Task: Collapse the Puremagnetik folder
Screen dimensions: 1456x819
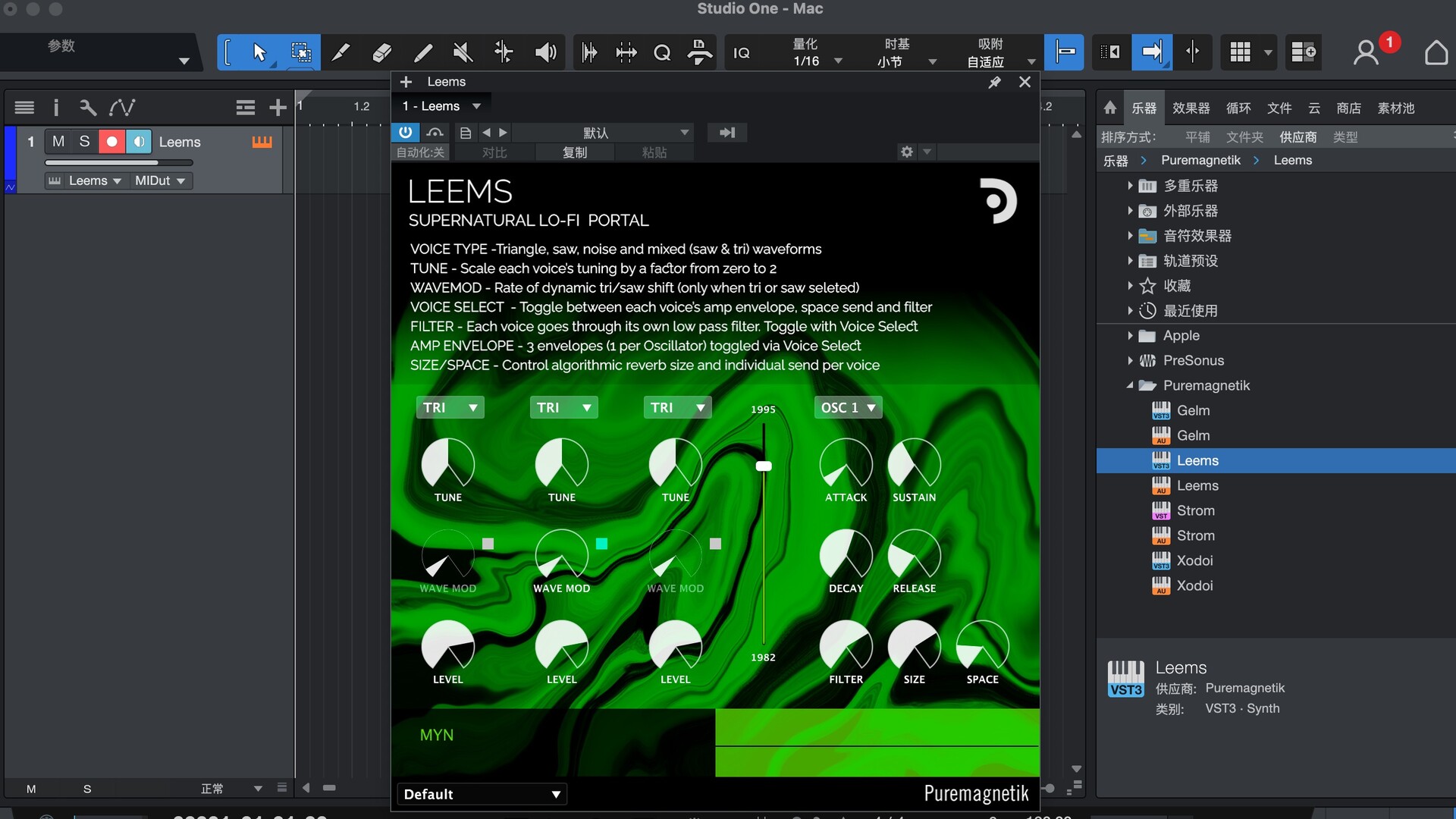Action: tap(1130, 385)
